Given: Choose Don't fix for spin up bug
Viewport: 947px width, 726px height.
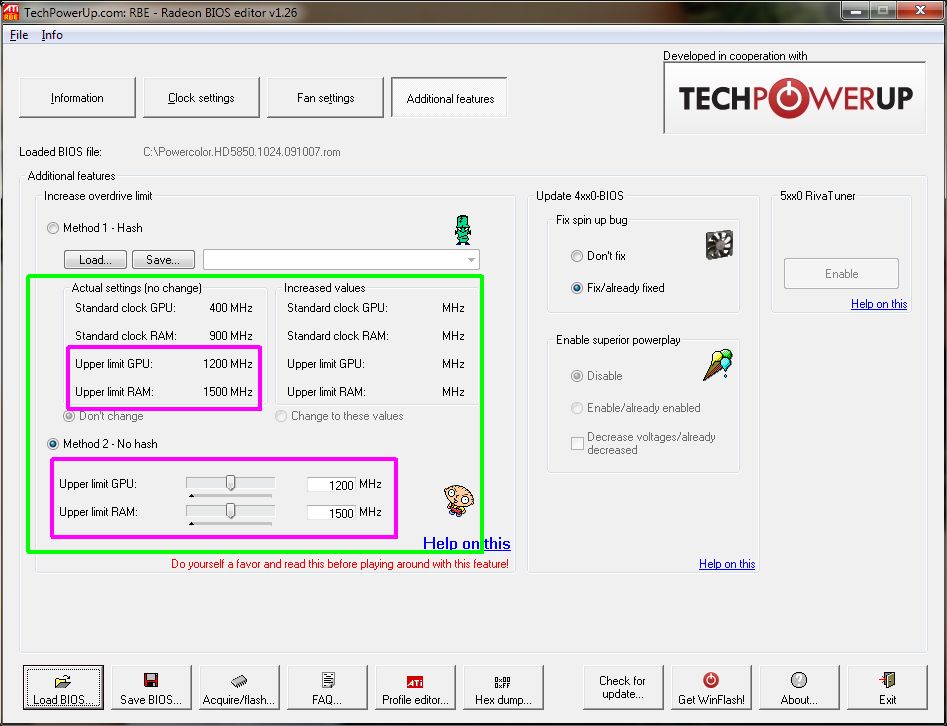Looking at the screenshot, I should pos(577,256).
